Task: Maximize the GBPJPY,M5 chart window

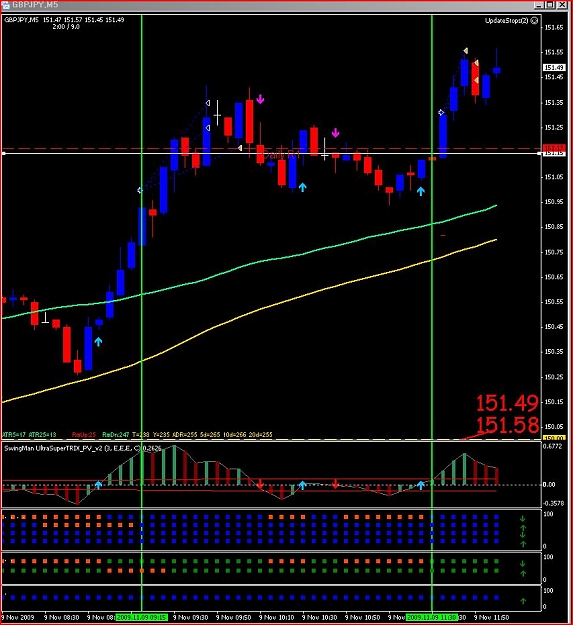Action: click(550, 5)
